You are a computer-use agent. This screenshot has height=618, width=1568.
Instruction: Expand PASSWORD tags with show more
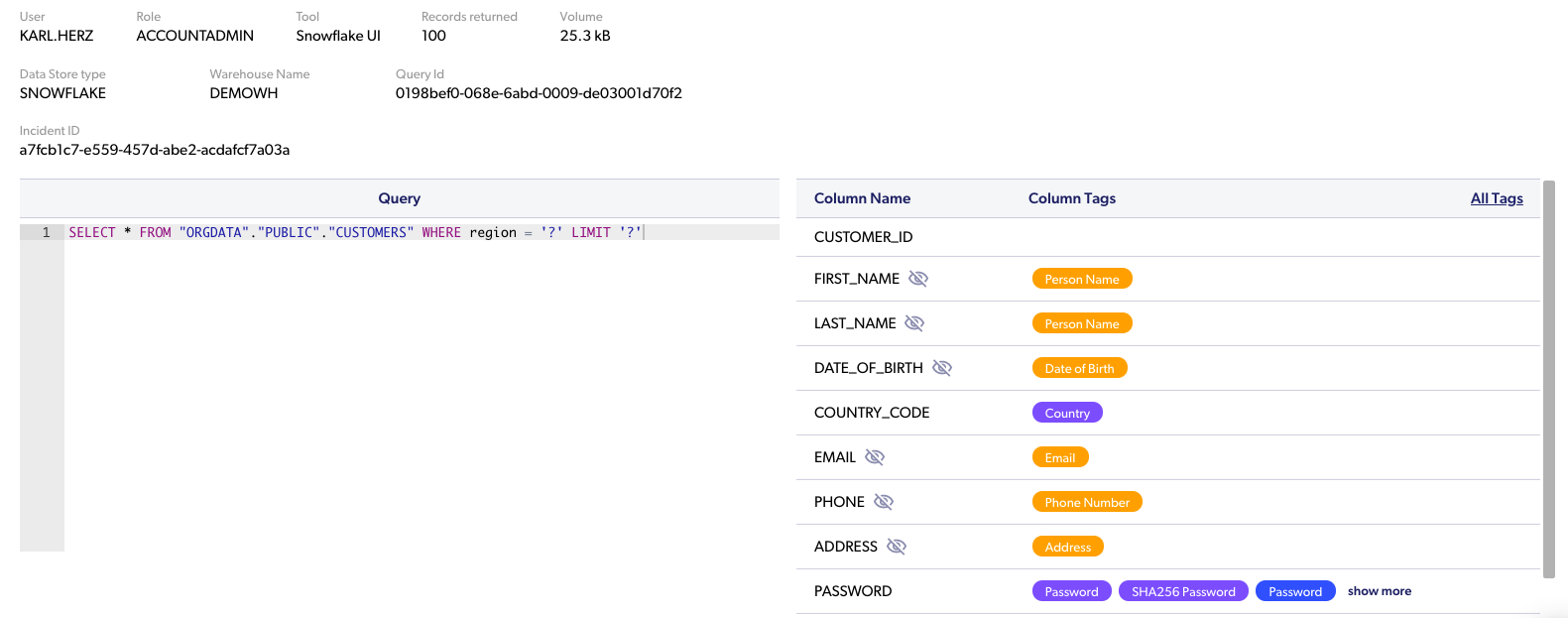pos(1379,591)
